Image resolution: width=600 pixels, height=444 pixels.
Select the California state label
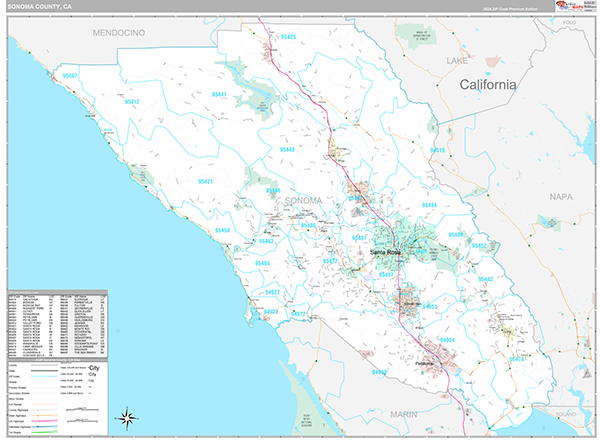(488, 85)
